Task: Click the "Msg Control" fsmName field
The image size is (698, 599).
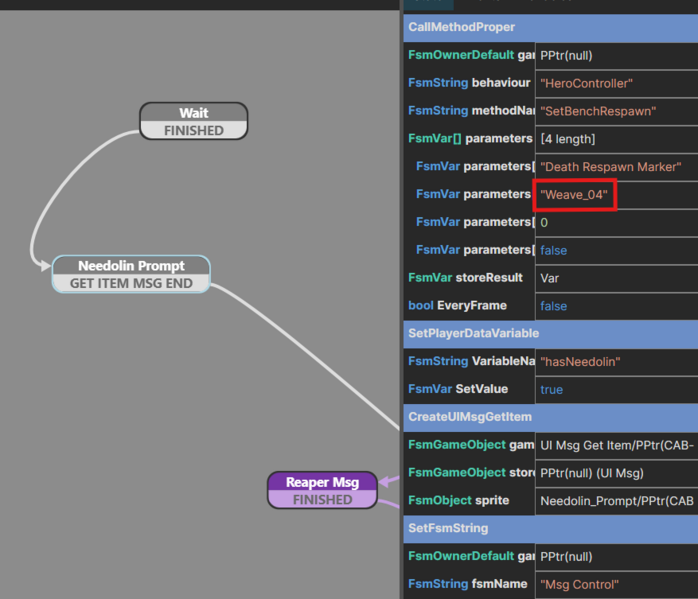Action: (x=616, y=583)
